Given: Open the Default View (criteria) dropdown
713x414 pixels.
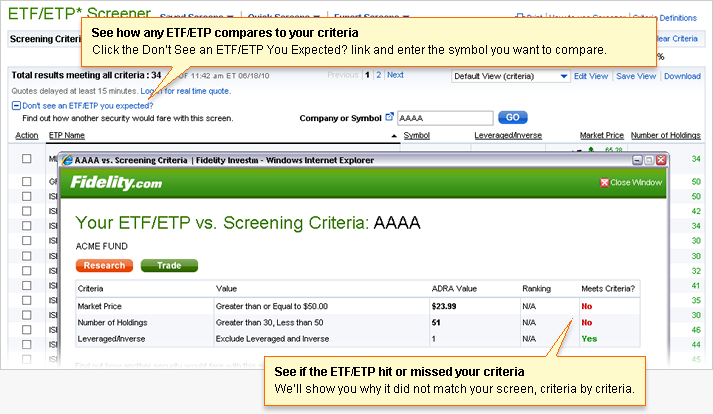Looking at the screenshot, I should click(x=509, y=76).
